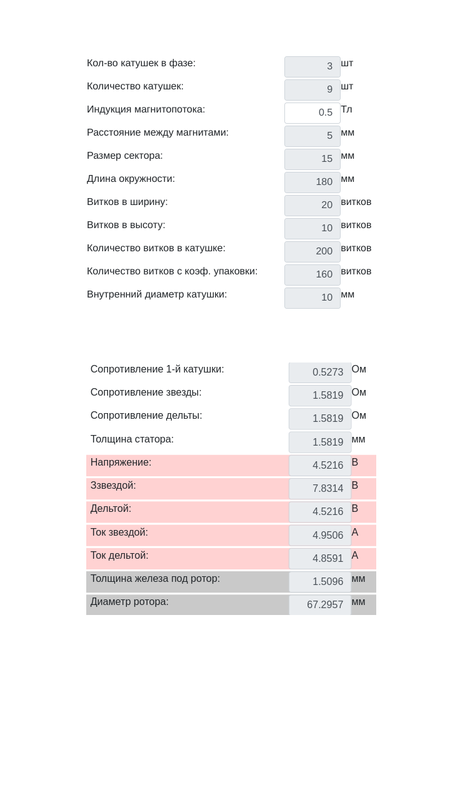Click the витков с коэф. упаковки field

point(312,275)
